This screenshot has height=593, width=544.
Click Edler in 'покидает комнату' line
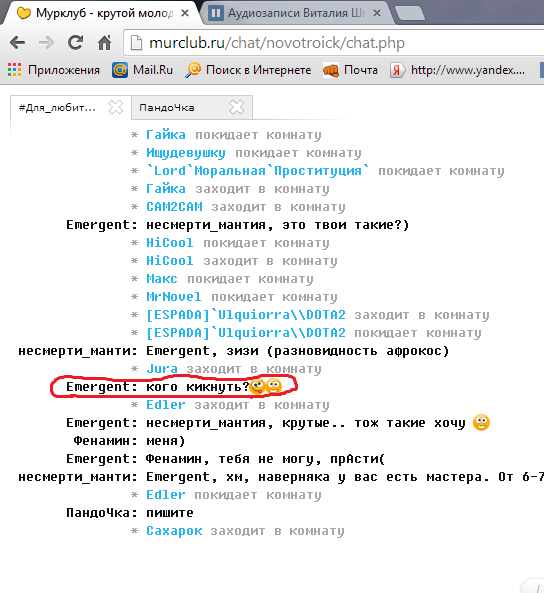pos(166,495)
